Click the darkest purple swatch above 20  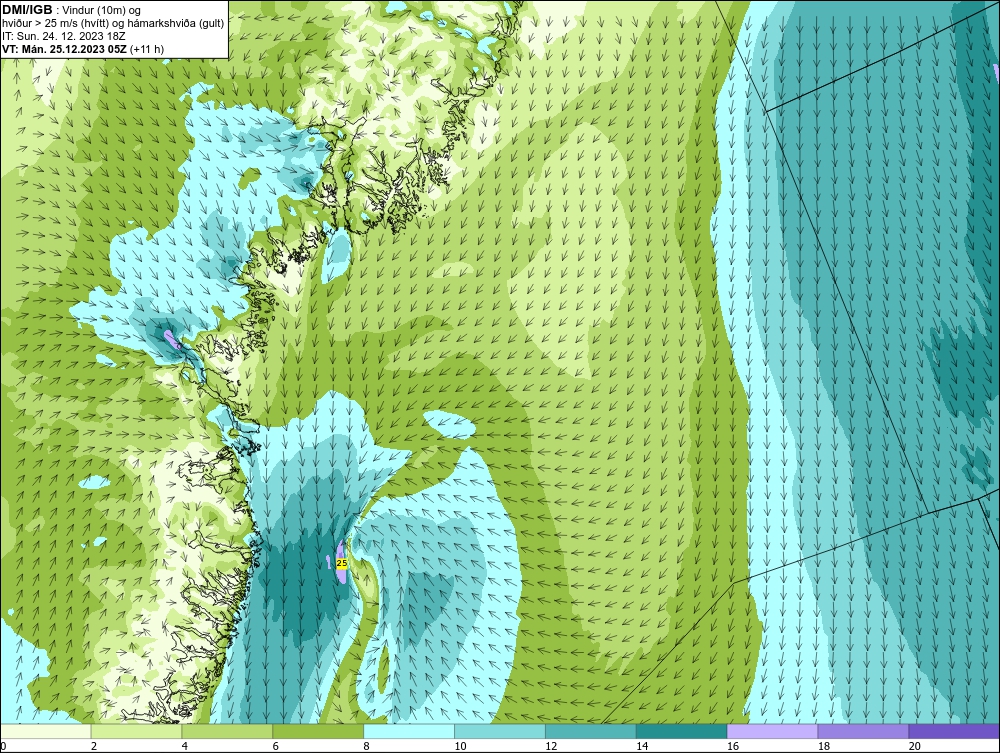tap(954, 731)
